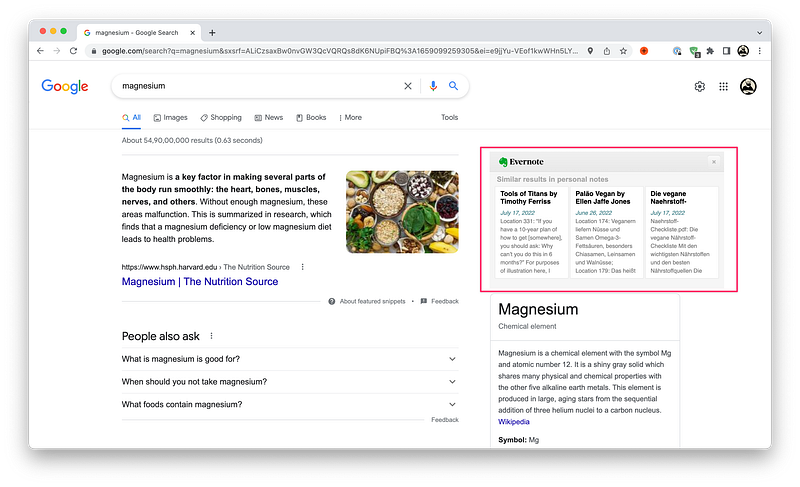Open the food image thumbnail in snippet
Viewport: 800px width, 487px height.
pos(402,212)
